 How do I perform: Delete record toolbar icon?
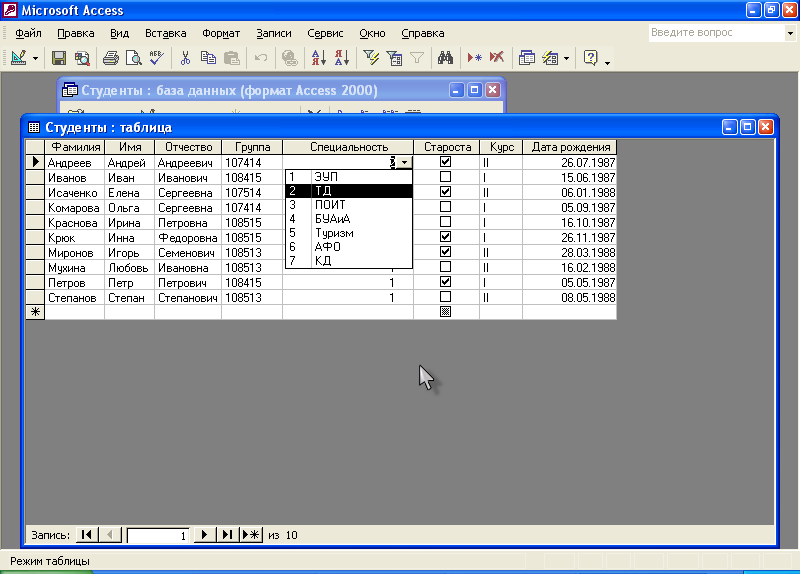tap(497, 58)
